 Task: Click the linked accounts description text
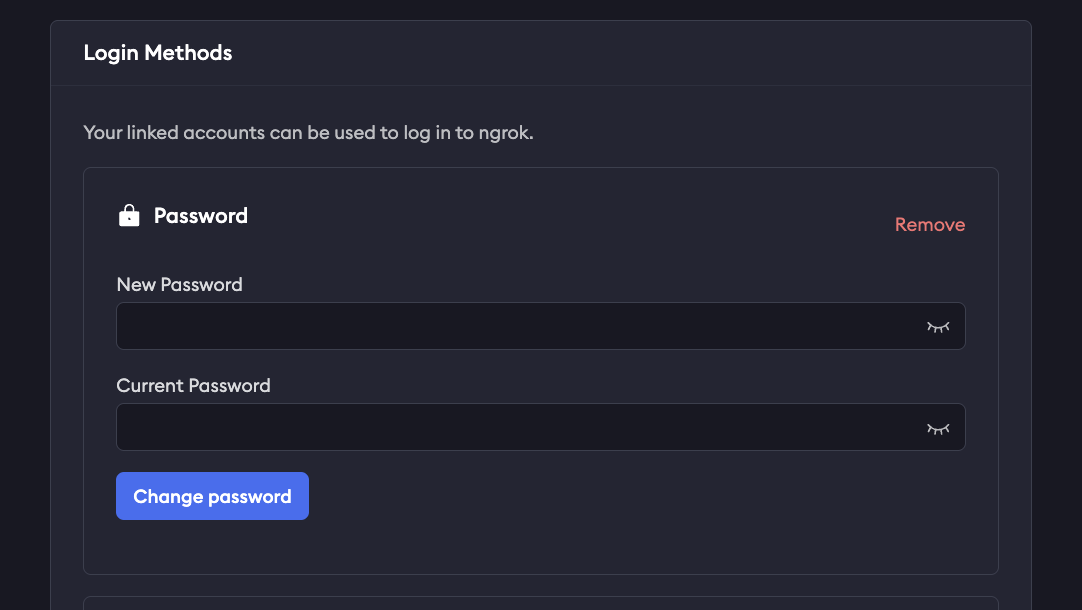click(x=308, y=132)
